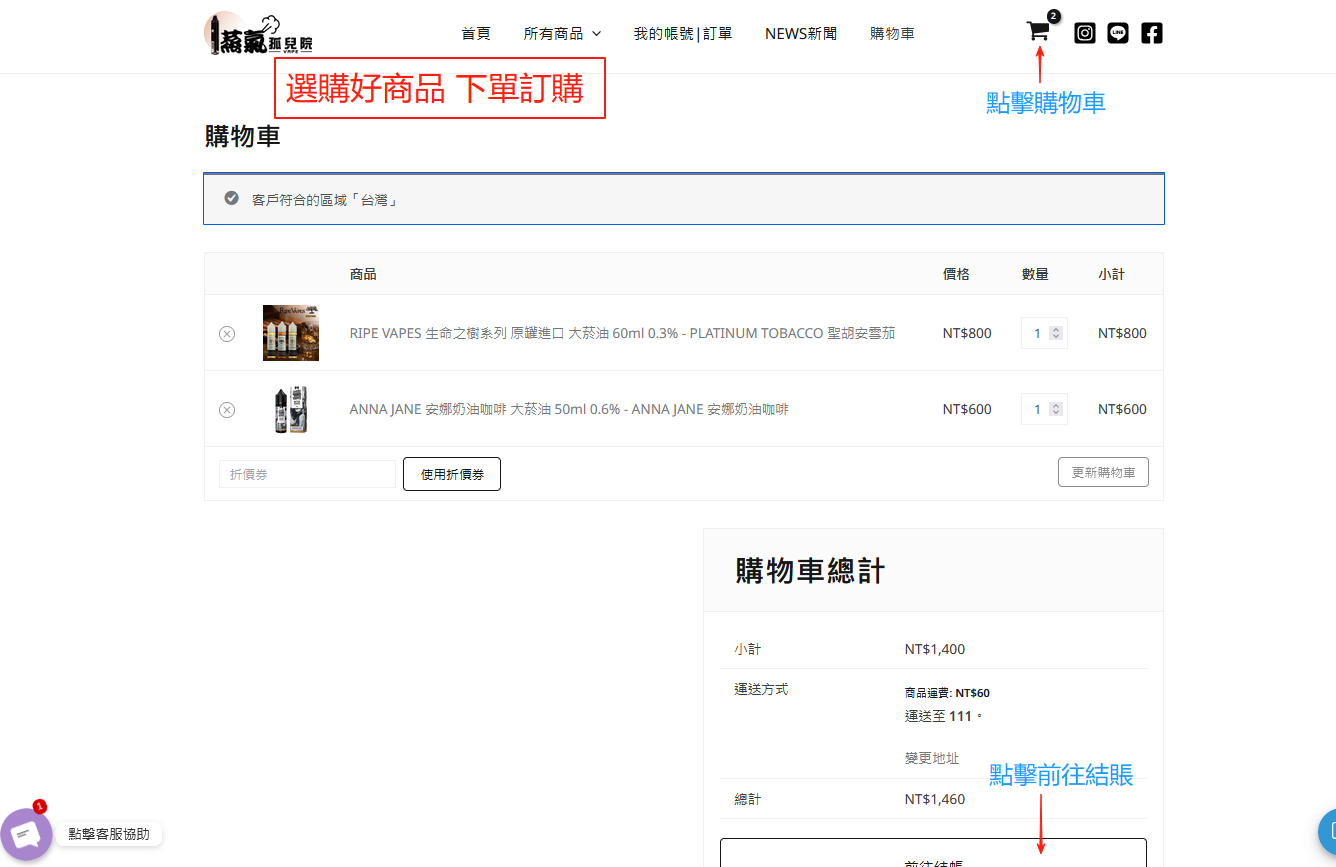
Task: Focus the 折價券 coupon input field
Action: tap(307, 475)
